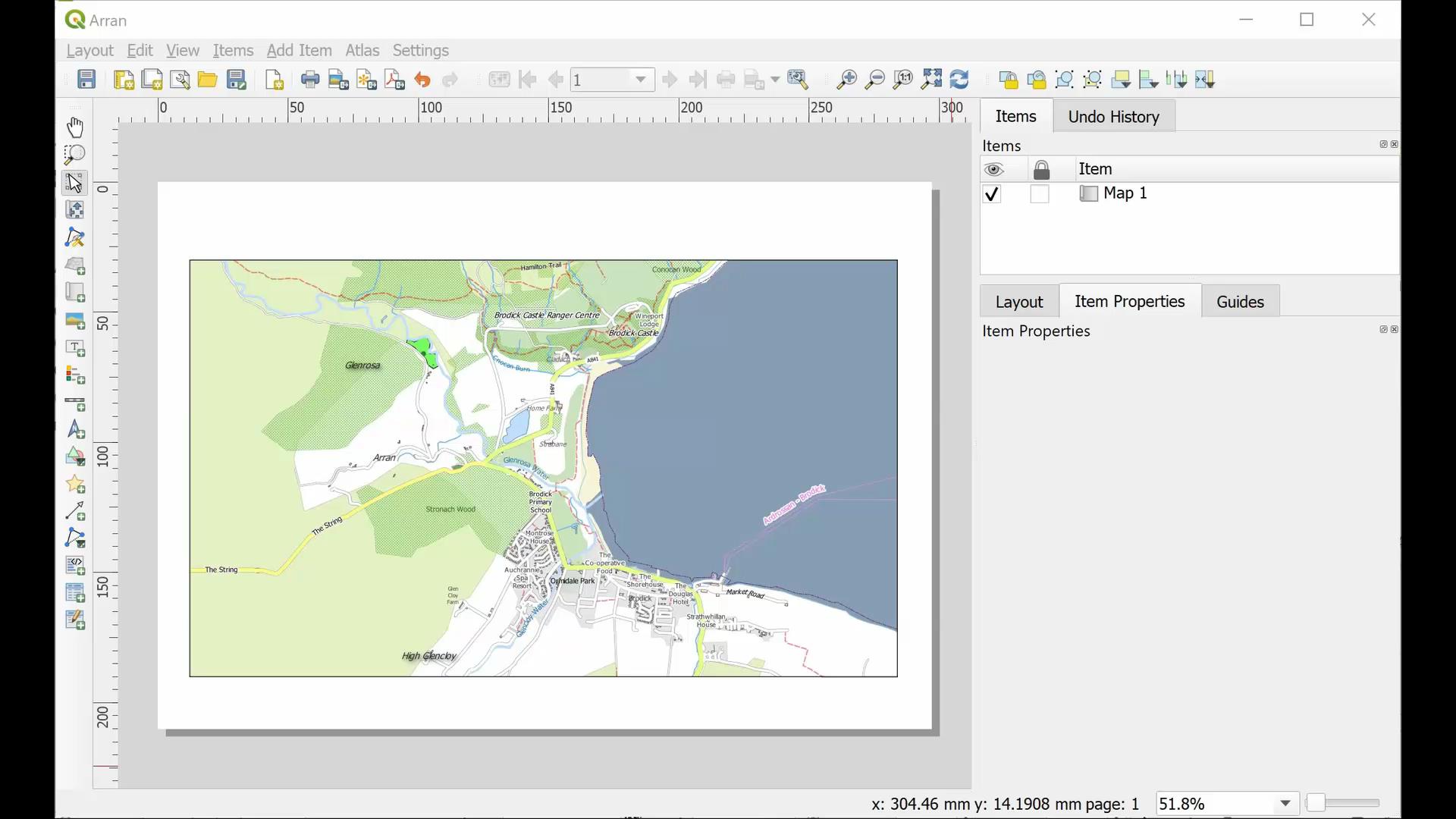Zoom in on the layout

tap(847, 79)
